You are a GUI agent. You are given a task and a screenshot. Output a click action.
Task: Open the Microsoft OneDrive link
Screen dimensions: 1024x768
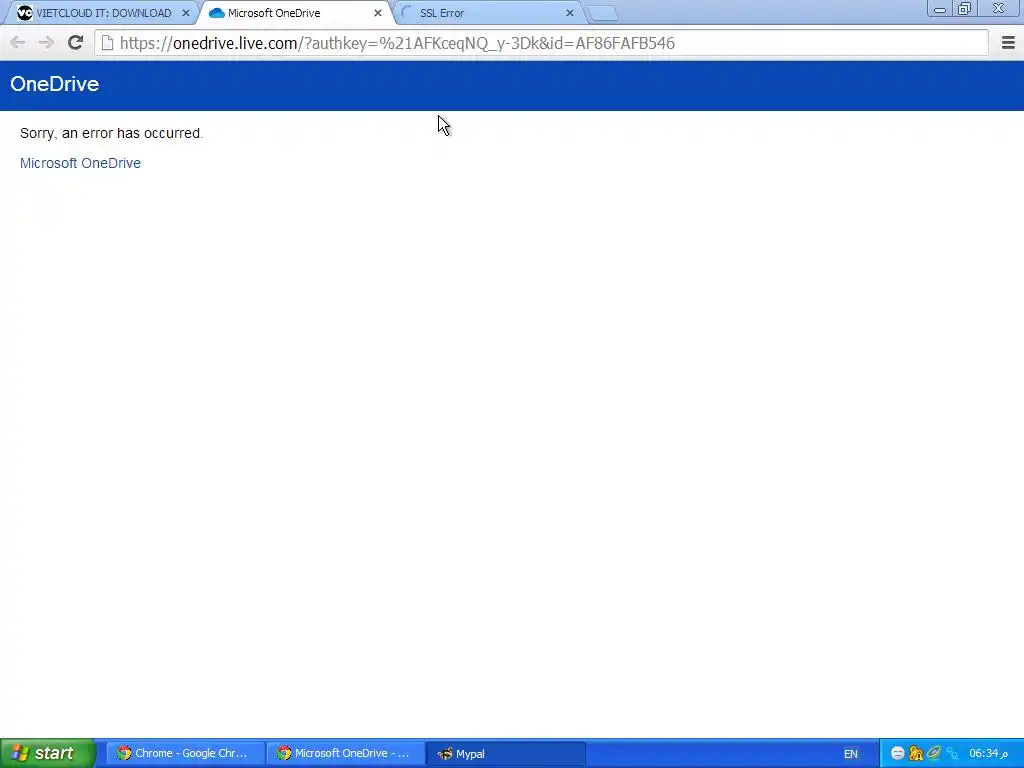tap(80, 163)
